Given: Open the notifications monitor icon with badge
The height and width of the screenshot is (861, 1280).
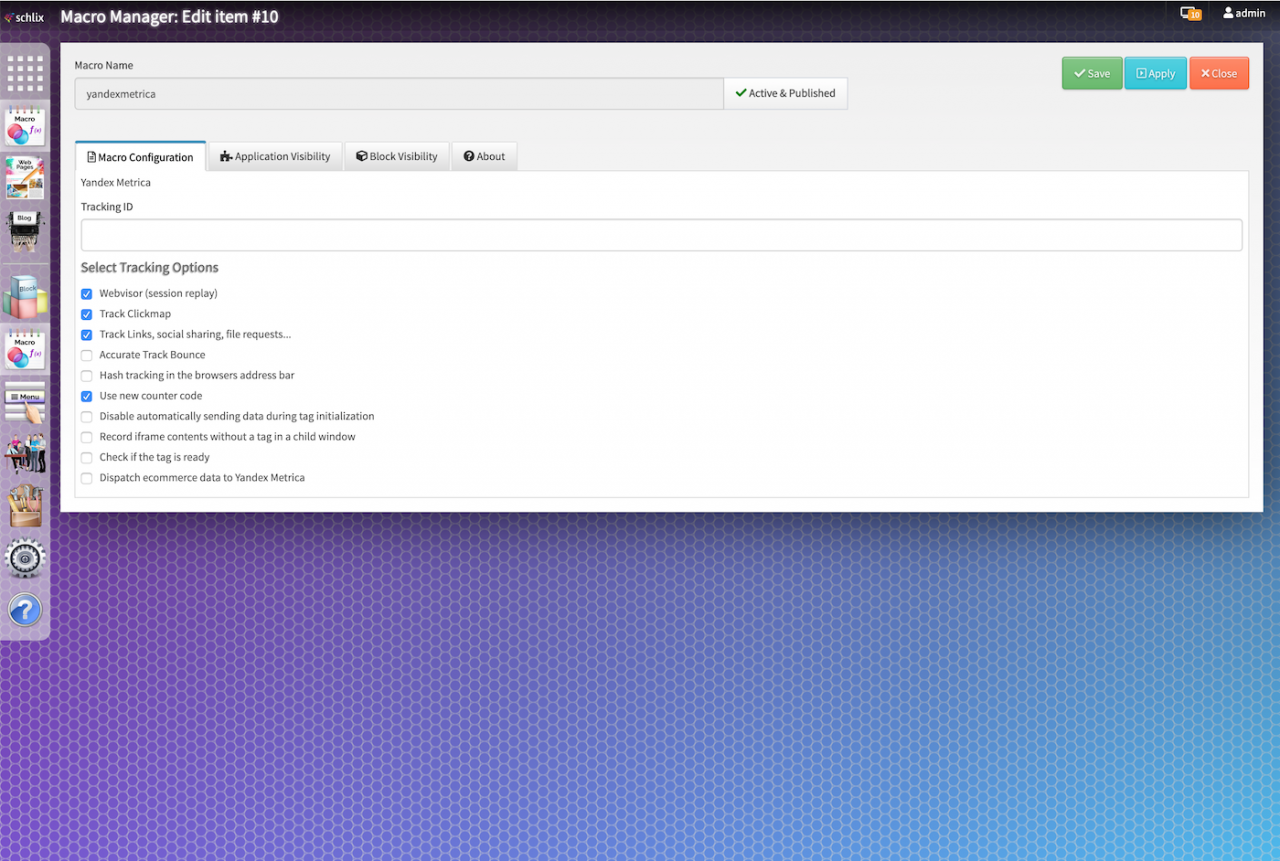Looking at the screenshot, I should pyautogui.click(x=1190, y=13).
